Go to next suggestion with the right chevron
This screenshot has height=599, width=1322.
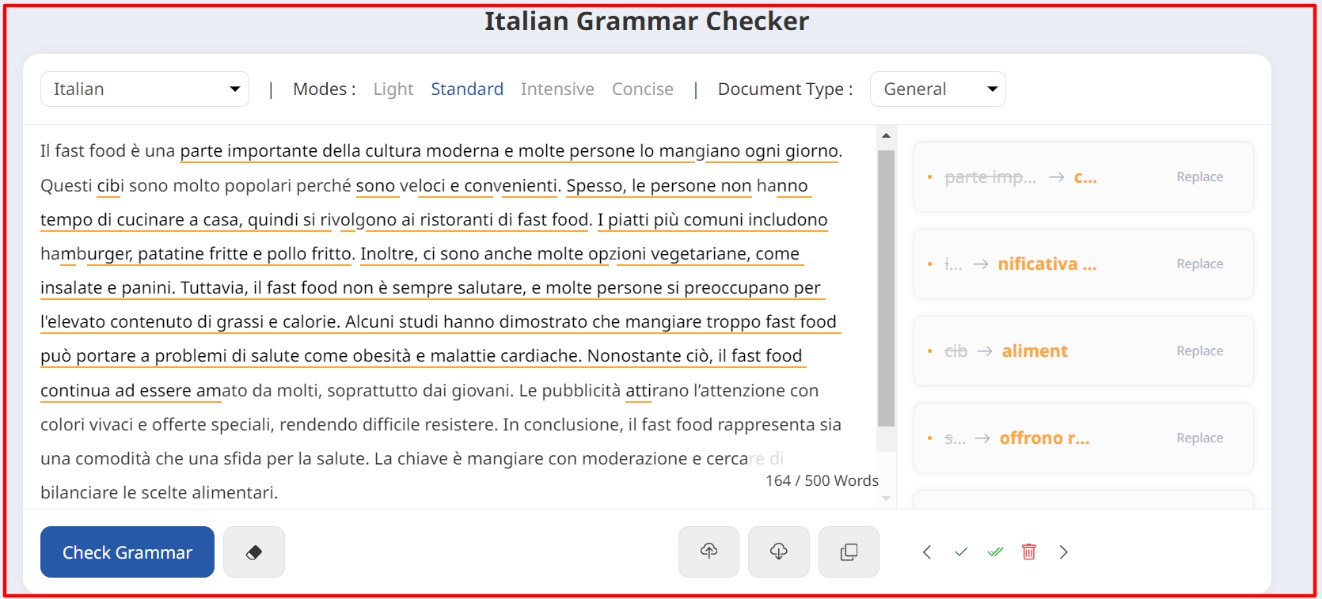point(1064,551)
